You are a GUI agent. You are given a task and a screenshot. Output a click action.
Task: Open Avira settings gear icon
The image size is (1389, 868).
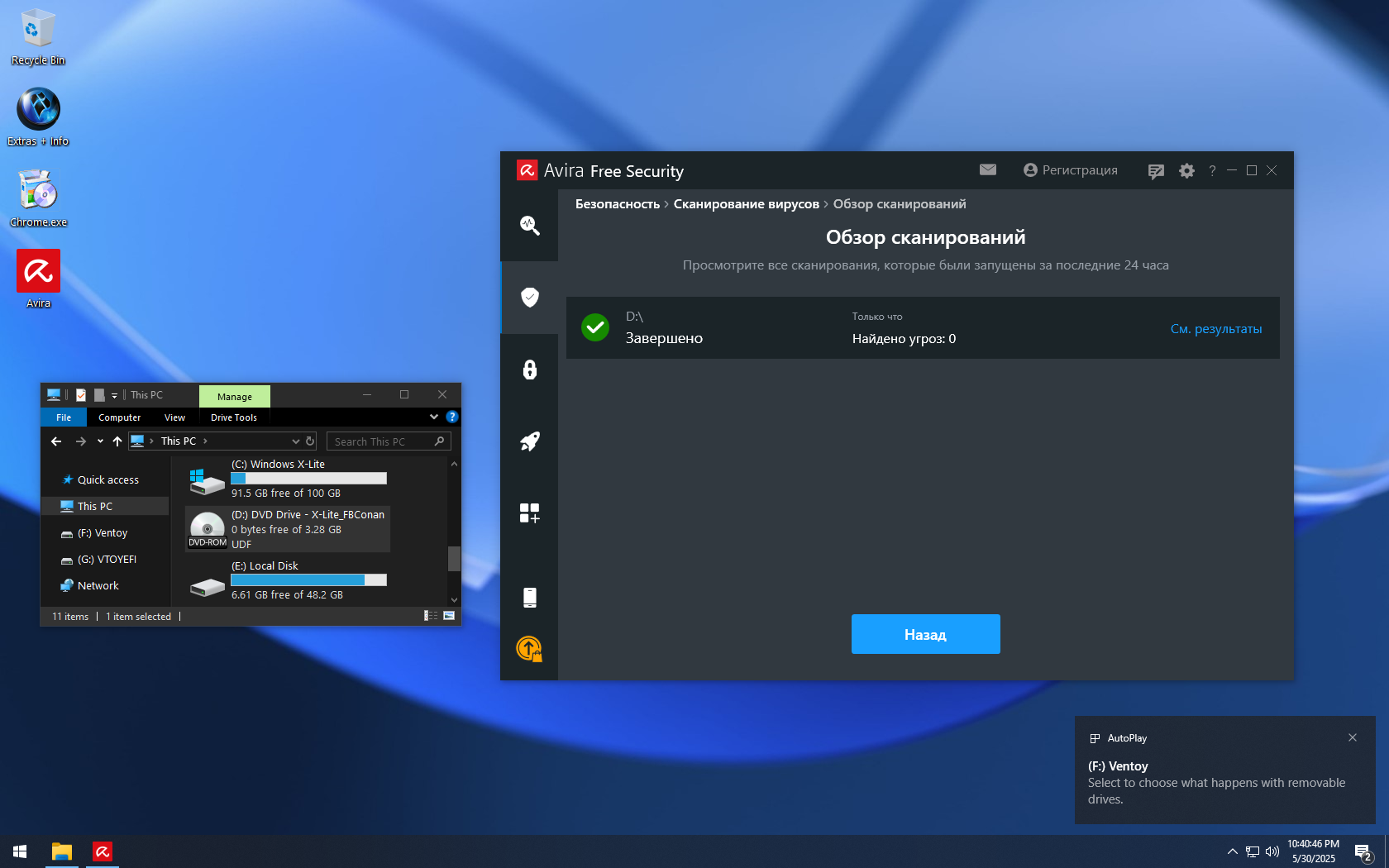pyautogui.click(x=1186, y=170)
